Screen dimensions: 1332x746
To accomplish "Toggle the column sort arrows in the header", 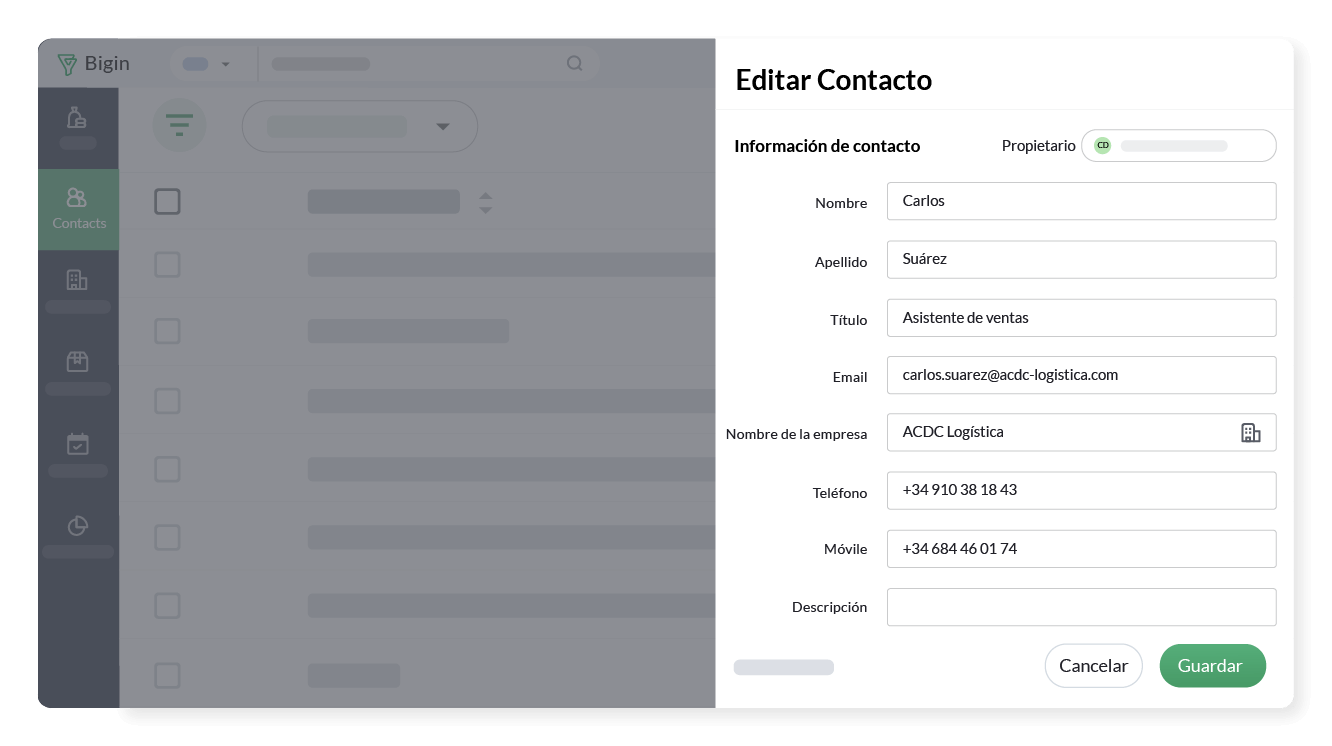I will (486, 202).
